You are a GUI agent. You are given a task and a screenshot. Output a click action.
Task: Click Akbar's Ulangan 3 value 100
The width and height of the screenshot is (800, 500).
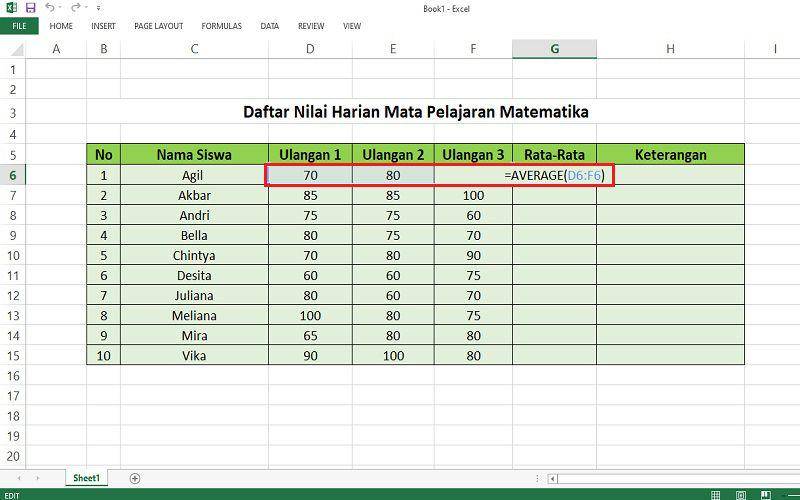pyautogui.click(x=473, y=195)
